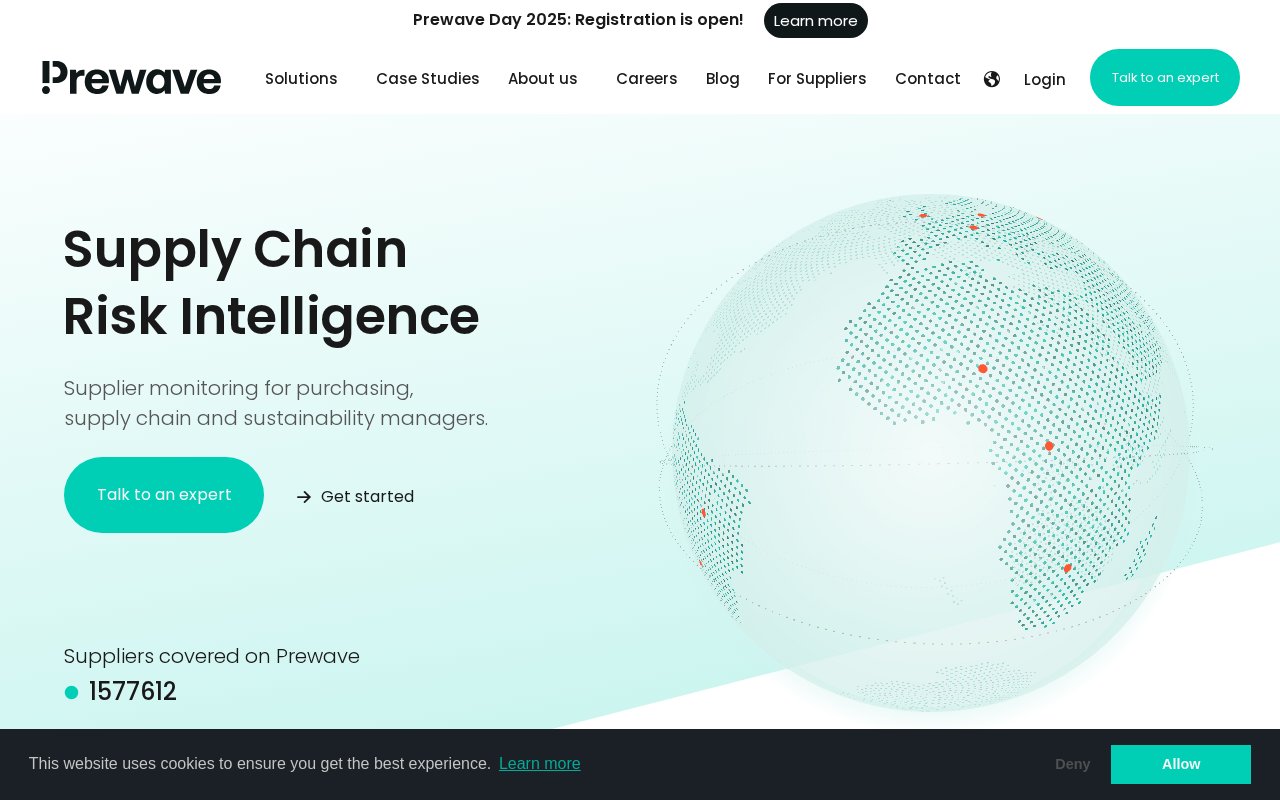
Task: Open the globe language selector icon
Action: (992, 79)
